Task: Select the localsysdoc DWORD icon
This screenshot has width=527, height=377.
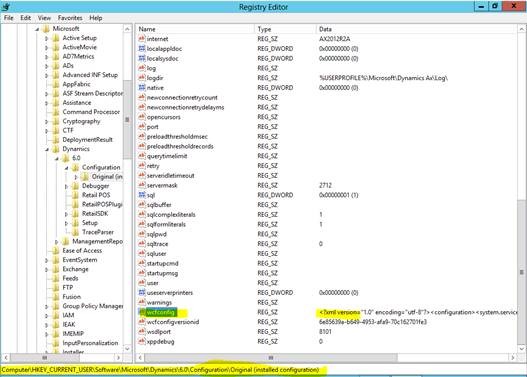Action: pyautogui.click(x=142, y=58)
